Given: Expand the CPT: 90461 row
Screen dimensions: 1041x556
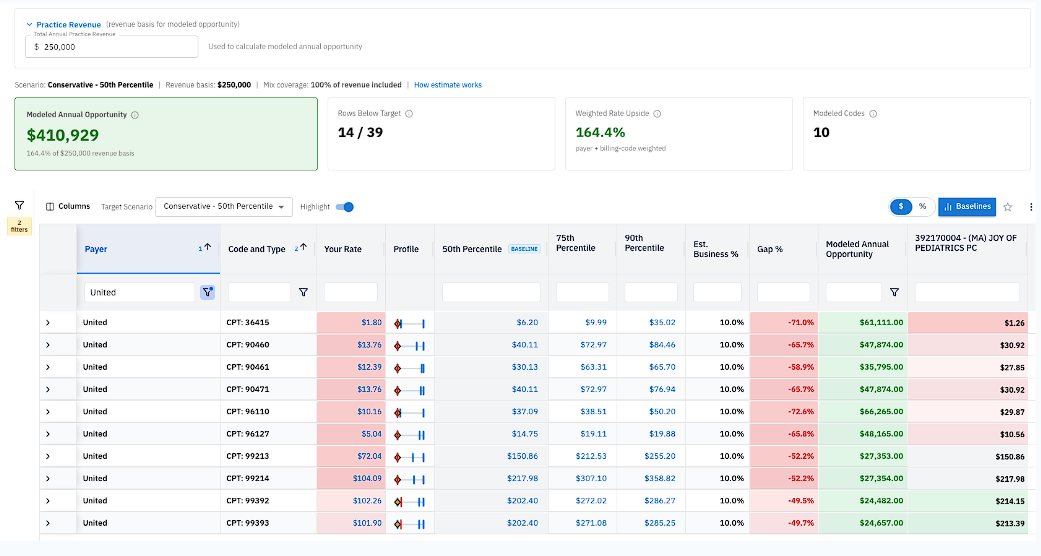Looking at the screenshot, I should [x=48, y=367].
